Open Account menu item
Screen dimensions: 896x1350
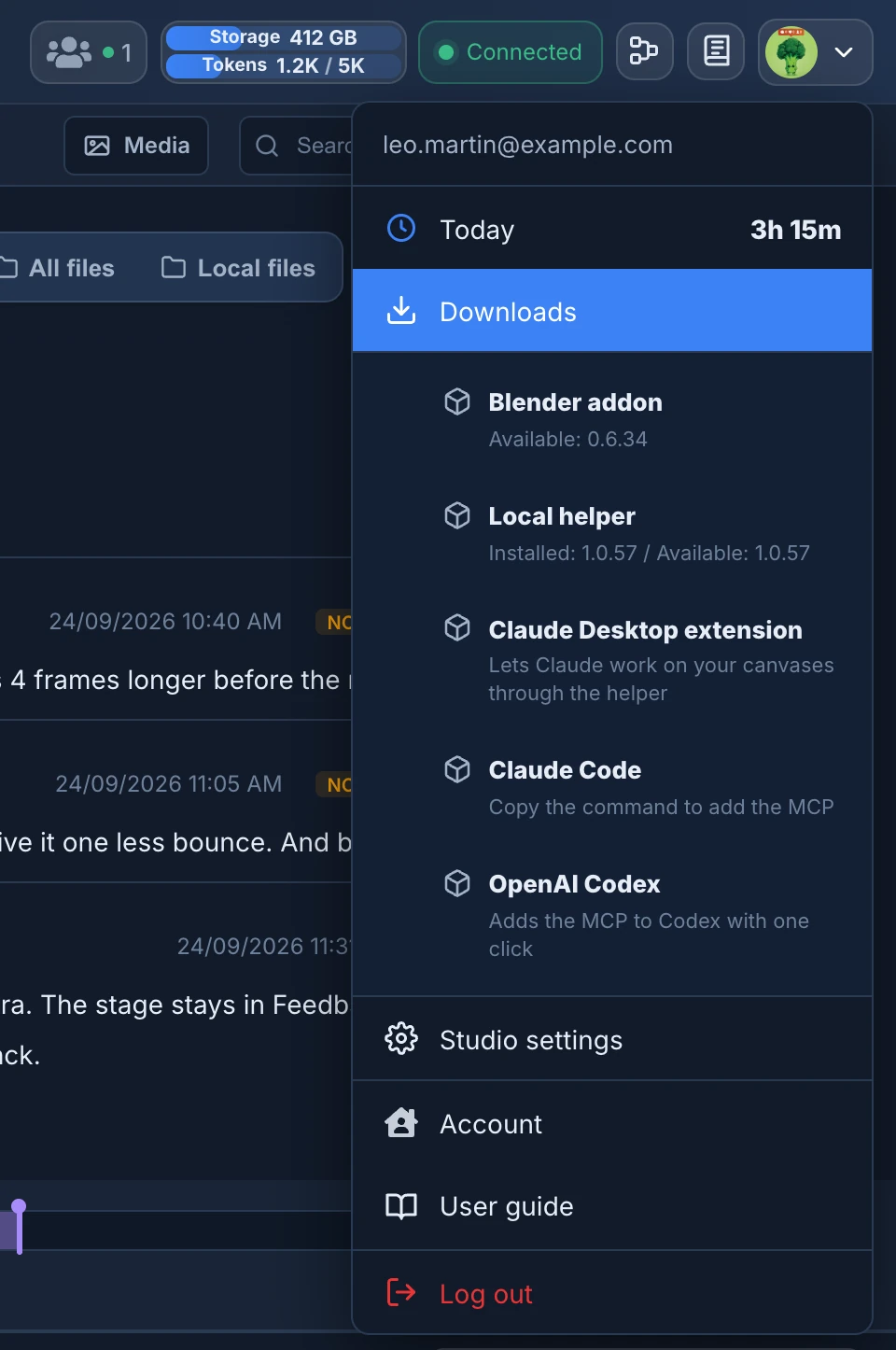pos(612,1123)
